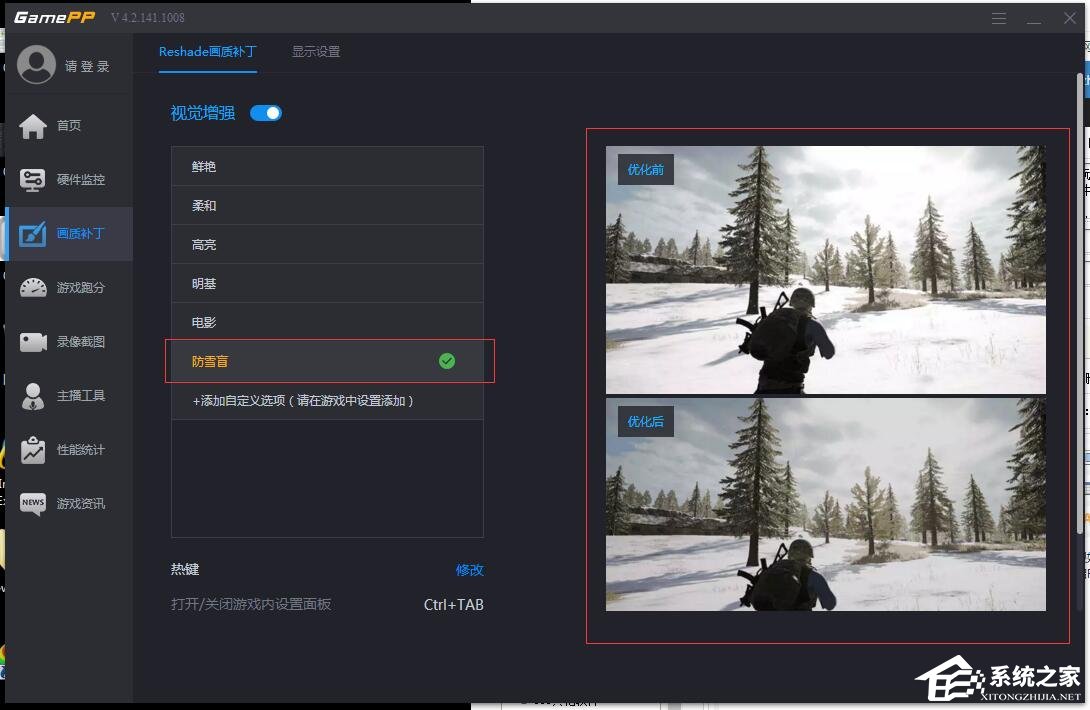Image resolution: width=1090 pixels, height=710 pixels.
Task: Click the vertical scrollbar on right edge
Action: tap(1080, 304)
